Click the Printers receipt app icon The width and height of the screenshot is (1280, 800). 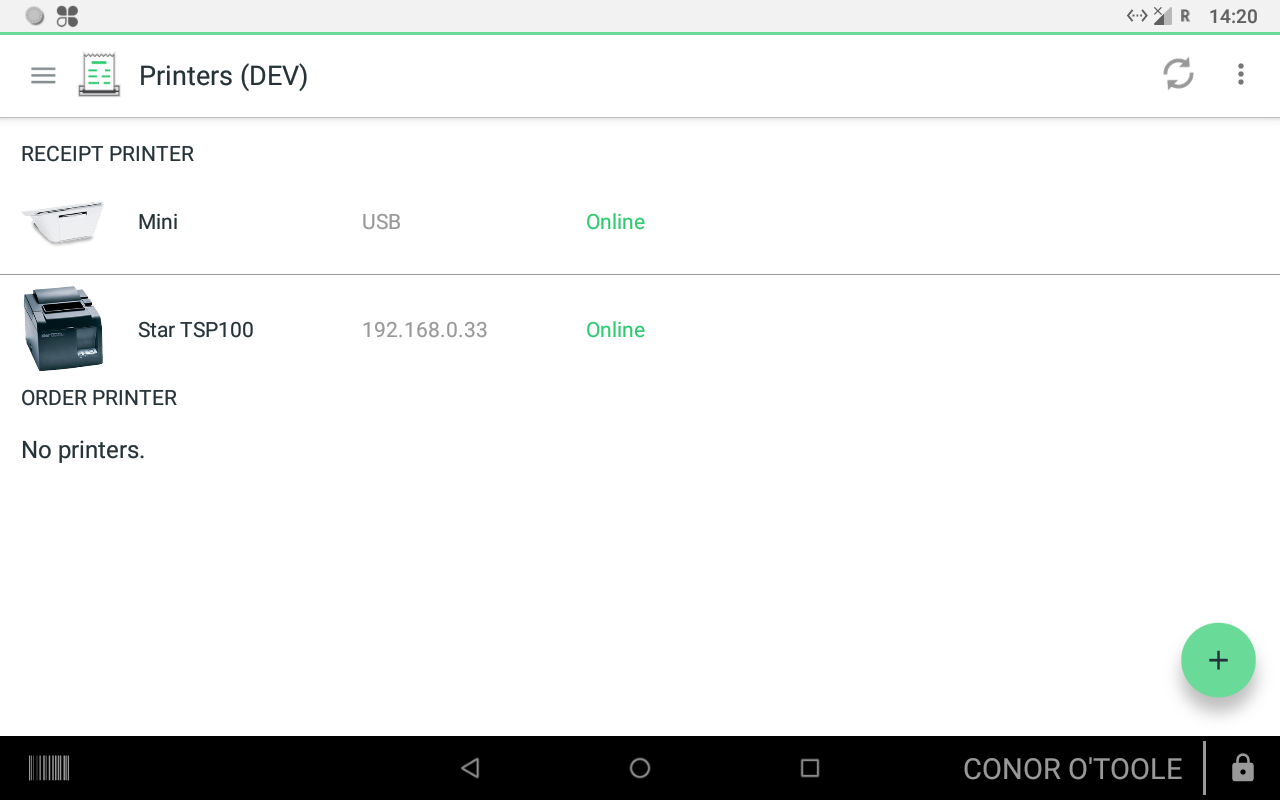click(99, 75)
